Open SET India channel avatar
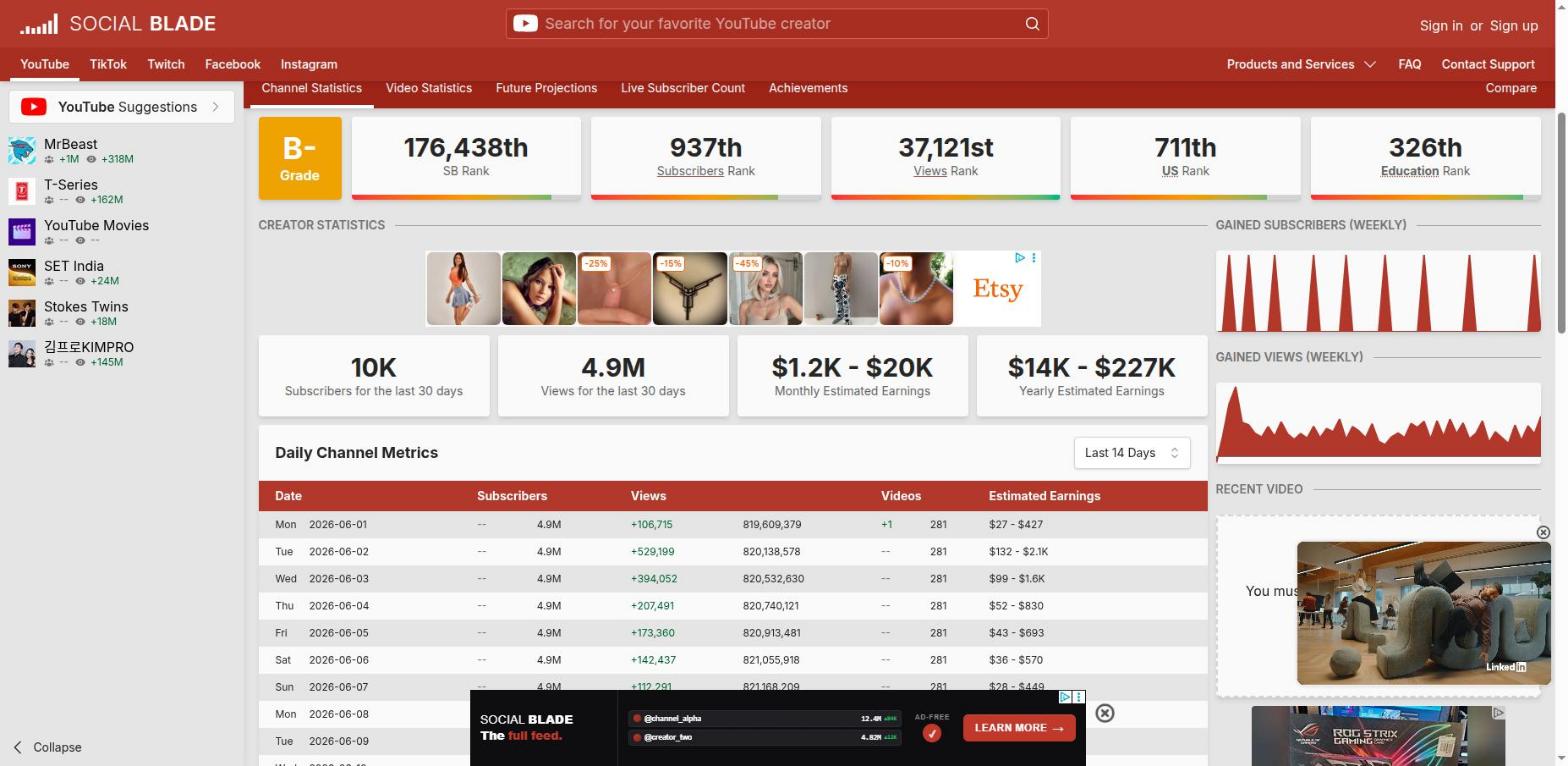This screenshot has height=766, width=1568. coord(22,272)
